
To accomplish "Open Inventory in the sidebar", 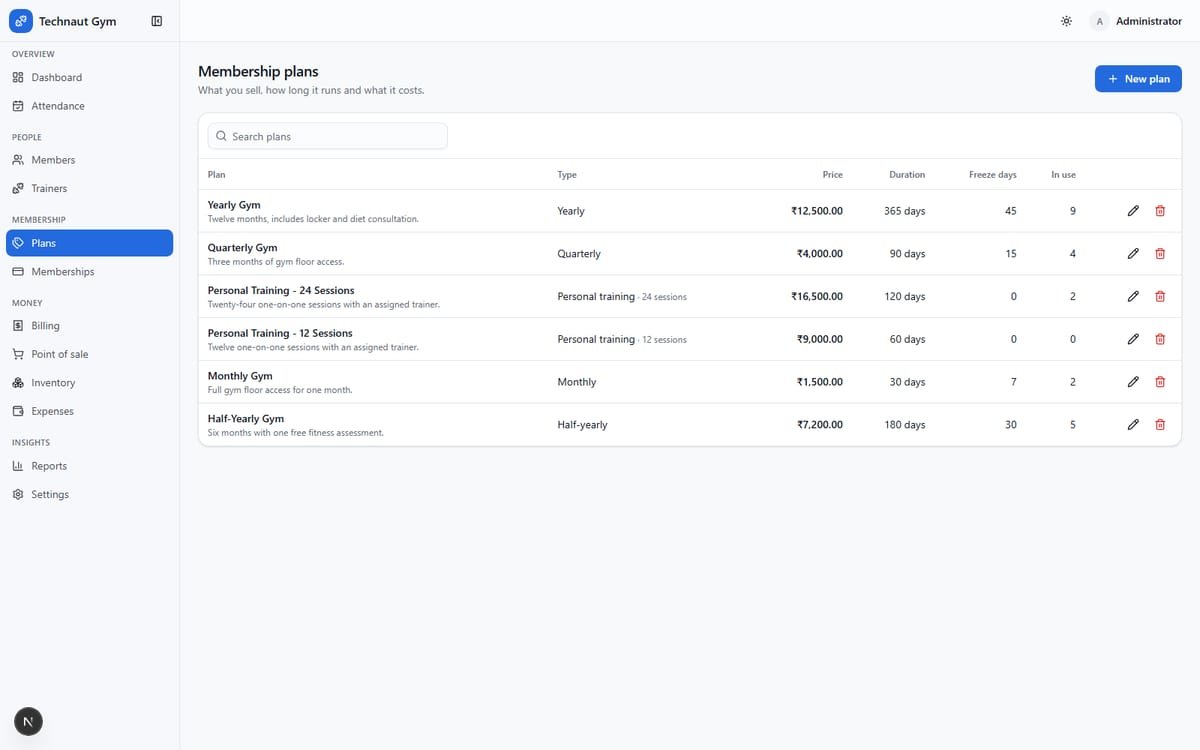I will point(89,383).
